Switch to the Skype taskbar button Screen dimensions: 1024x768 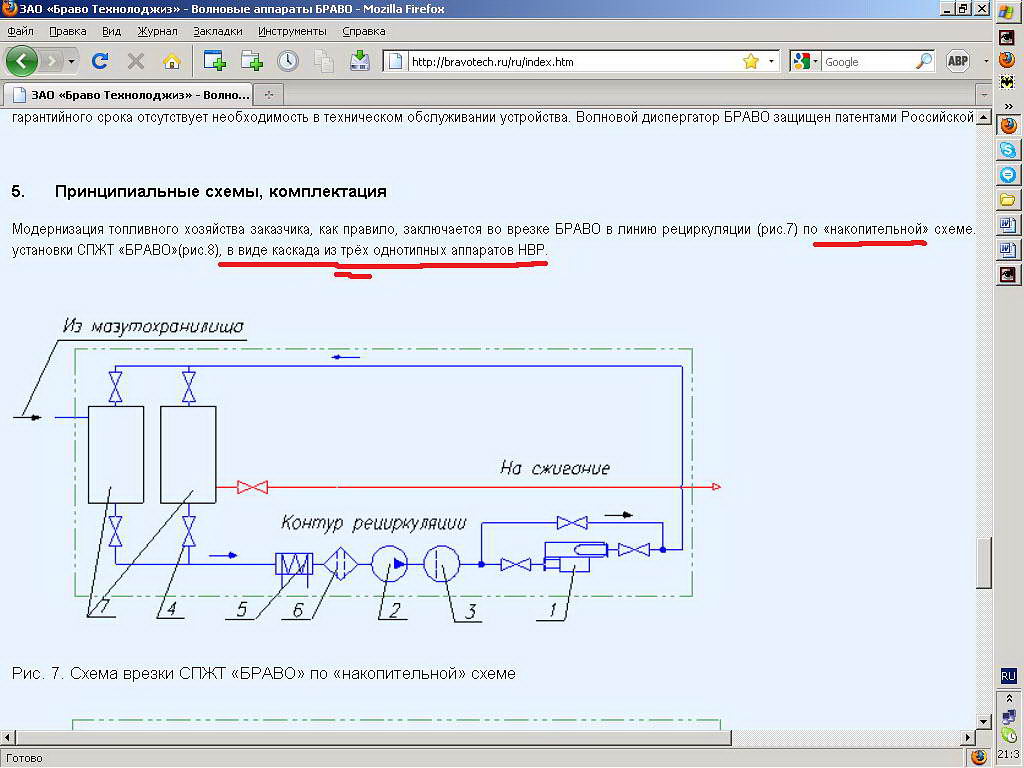pyautogui.click(x=1008, y=150)
